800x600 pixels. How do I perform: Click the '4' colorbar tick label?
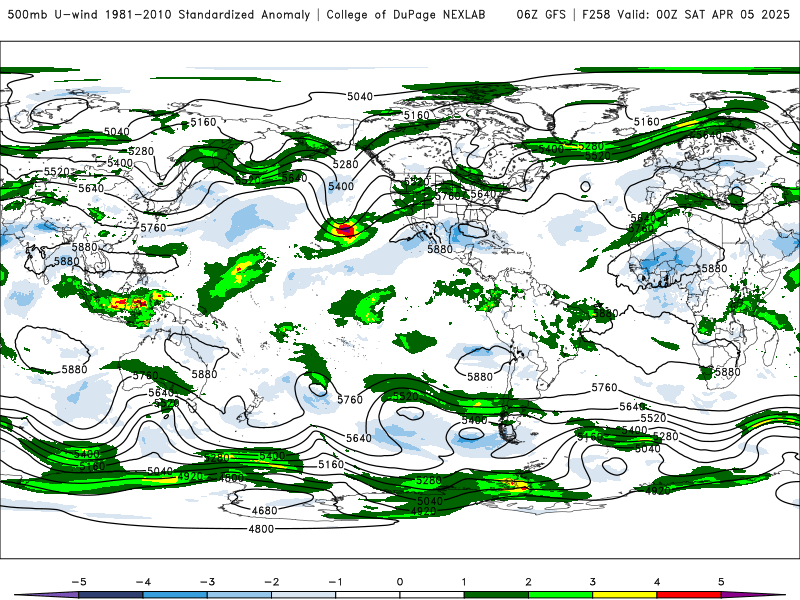point(657,582)
